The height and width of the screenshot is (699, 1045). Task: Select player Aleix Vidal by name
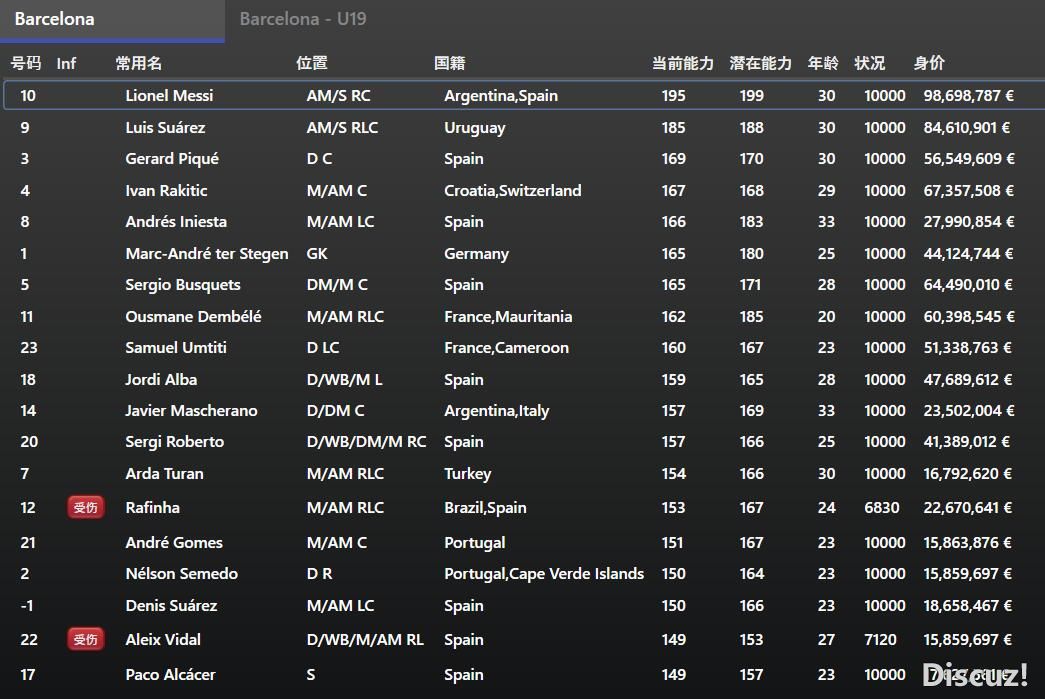tap(163, 640)
